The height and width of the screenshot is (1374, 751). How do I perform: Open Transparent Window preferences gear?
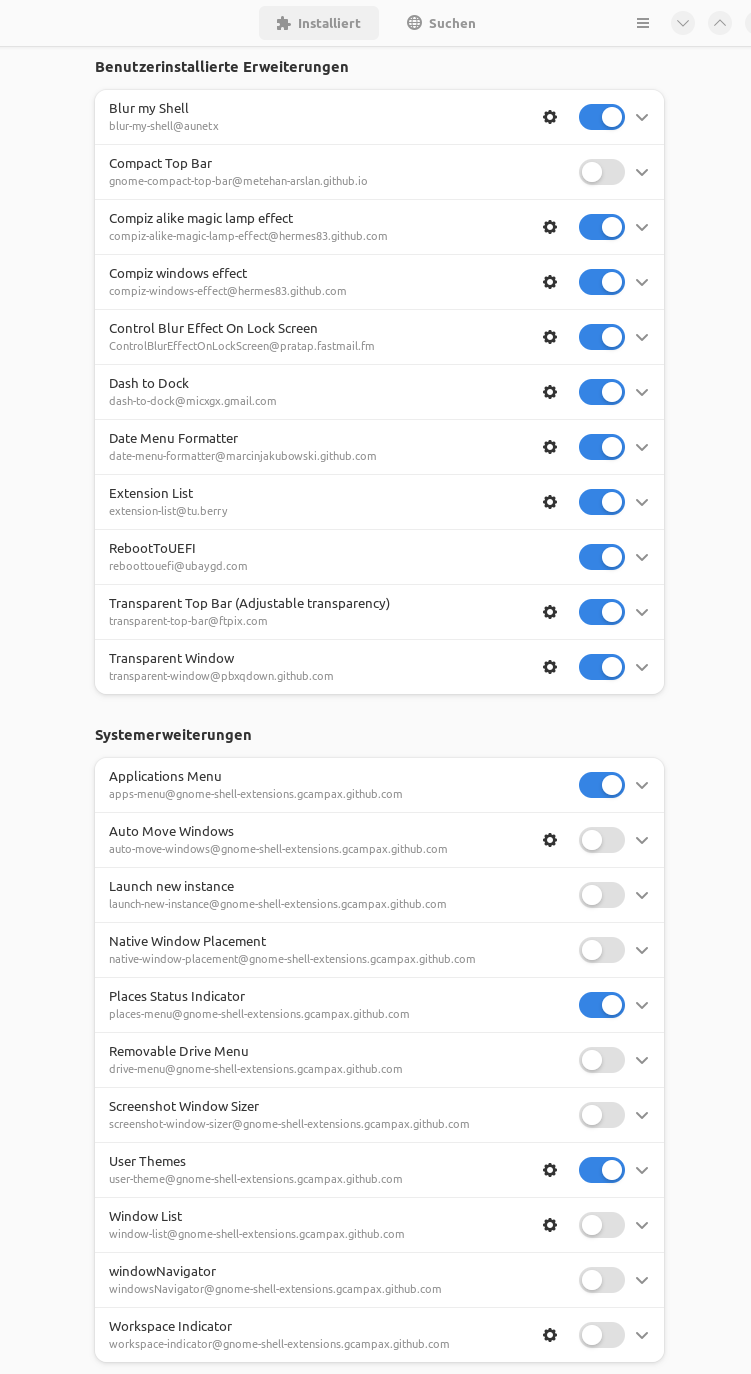pos(549,667)
